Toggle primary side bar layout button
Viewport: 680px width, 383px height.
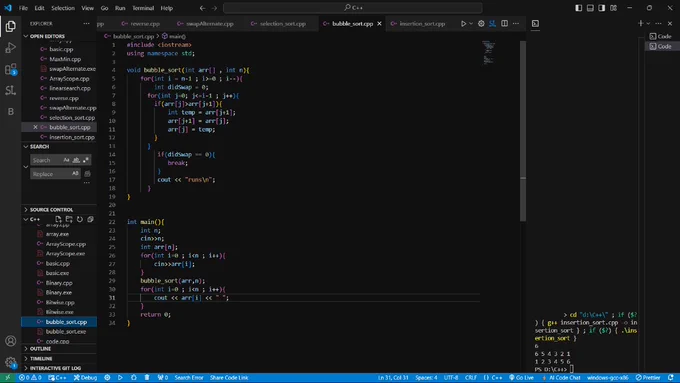coord(579,8)
